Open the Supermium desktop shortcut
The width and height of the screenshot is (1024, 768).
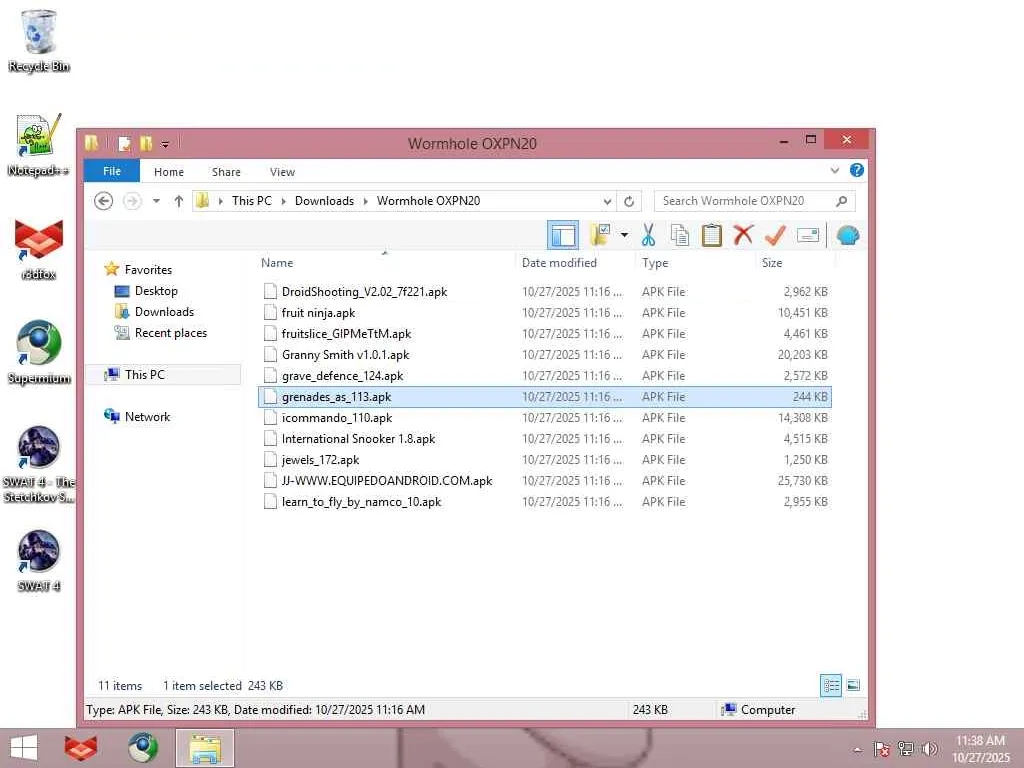coord(39,353)
